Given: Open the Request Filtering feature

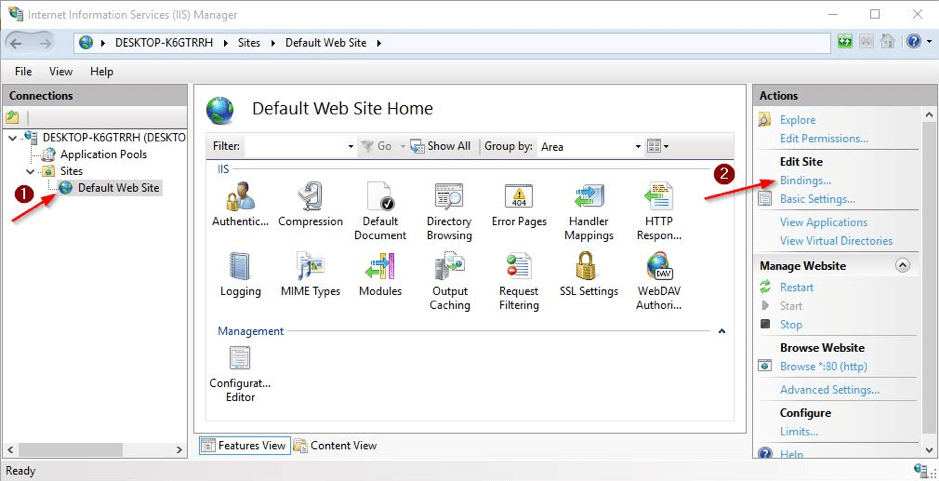Looking at the screenshot, I should (x=519, y=282).
